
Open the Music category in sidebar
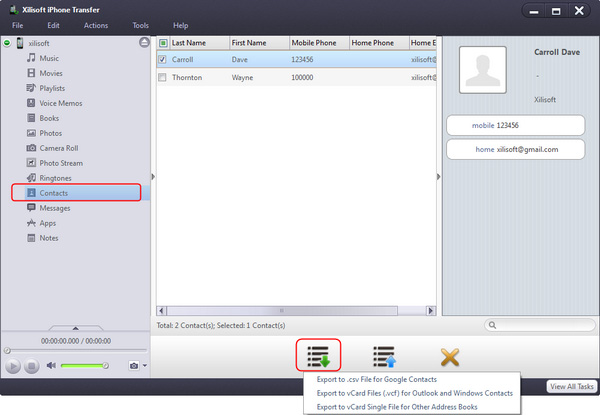coord(49,59)
